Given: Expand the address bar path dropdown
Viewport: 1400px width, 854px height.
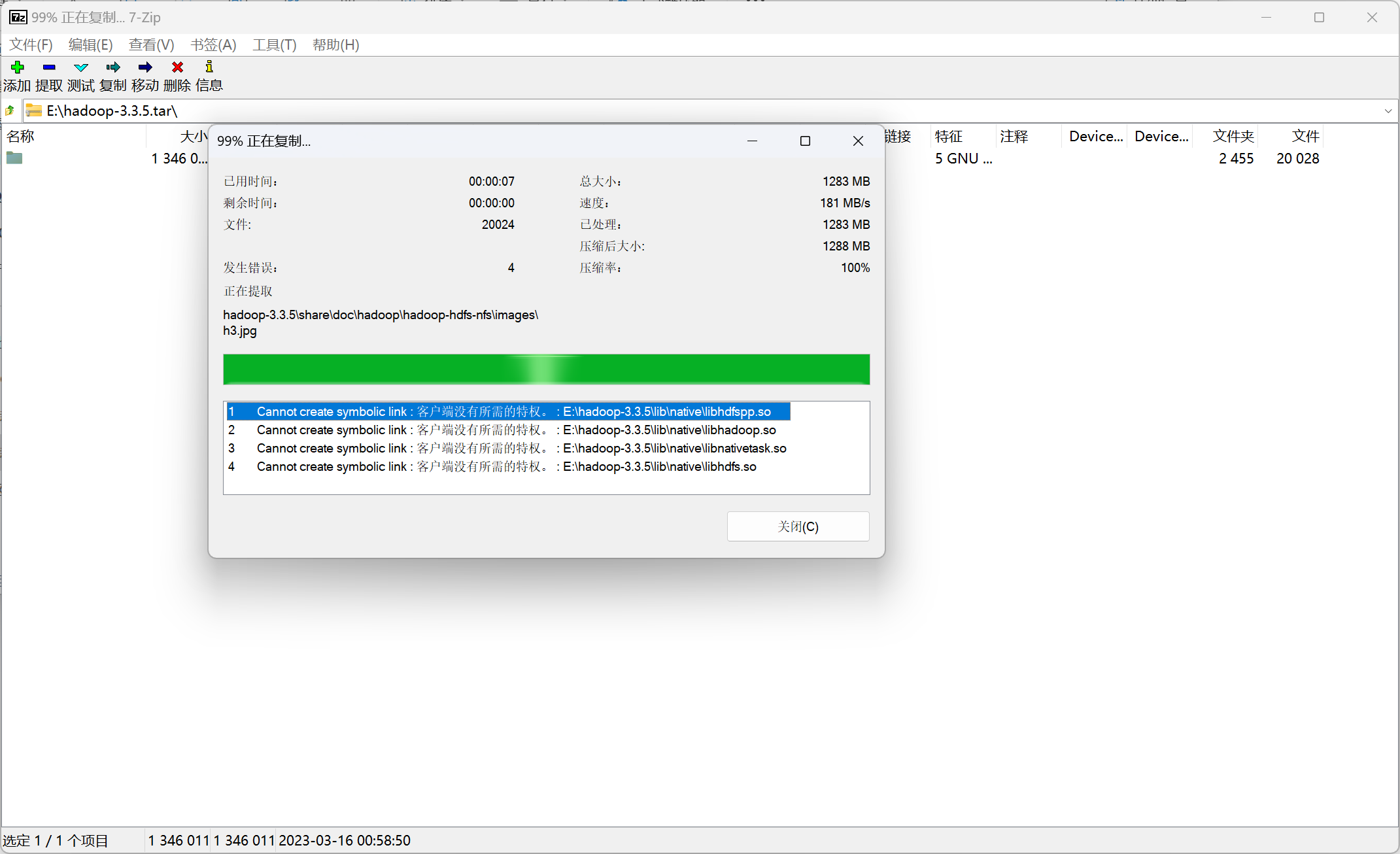Looking at the screenshot, I should pos(1388,111).
